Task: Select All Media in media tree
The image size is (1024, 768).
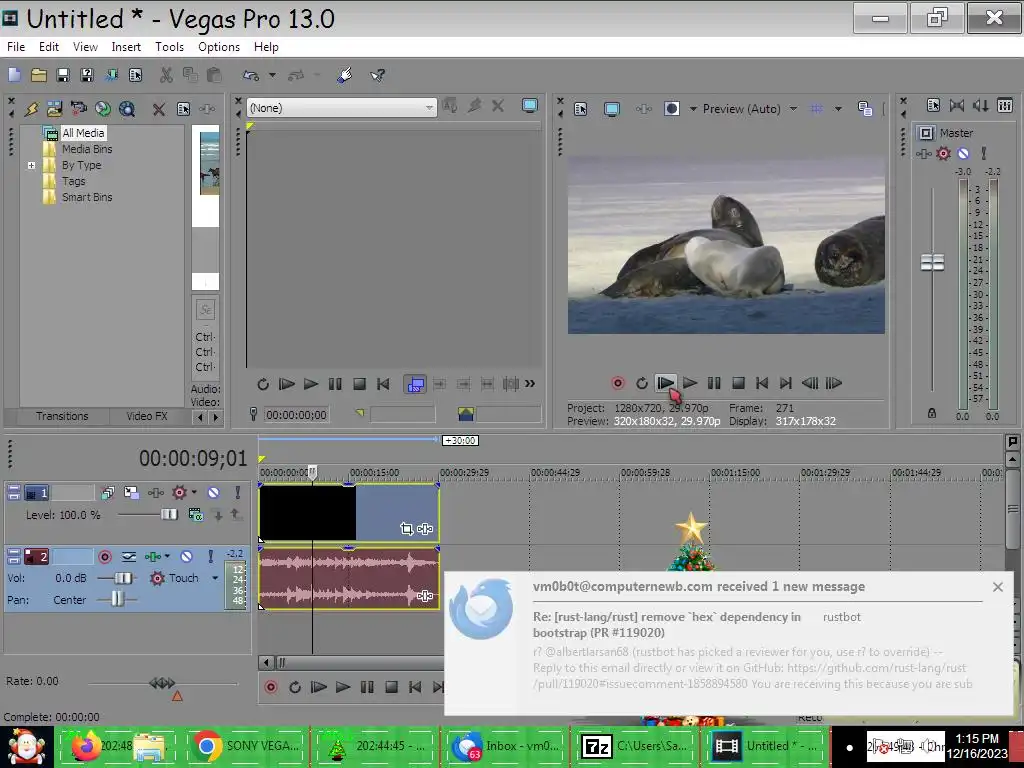Action: tap(83, 133)
